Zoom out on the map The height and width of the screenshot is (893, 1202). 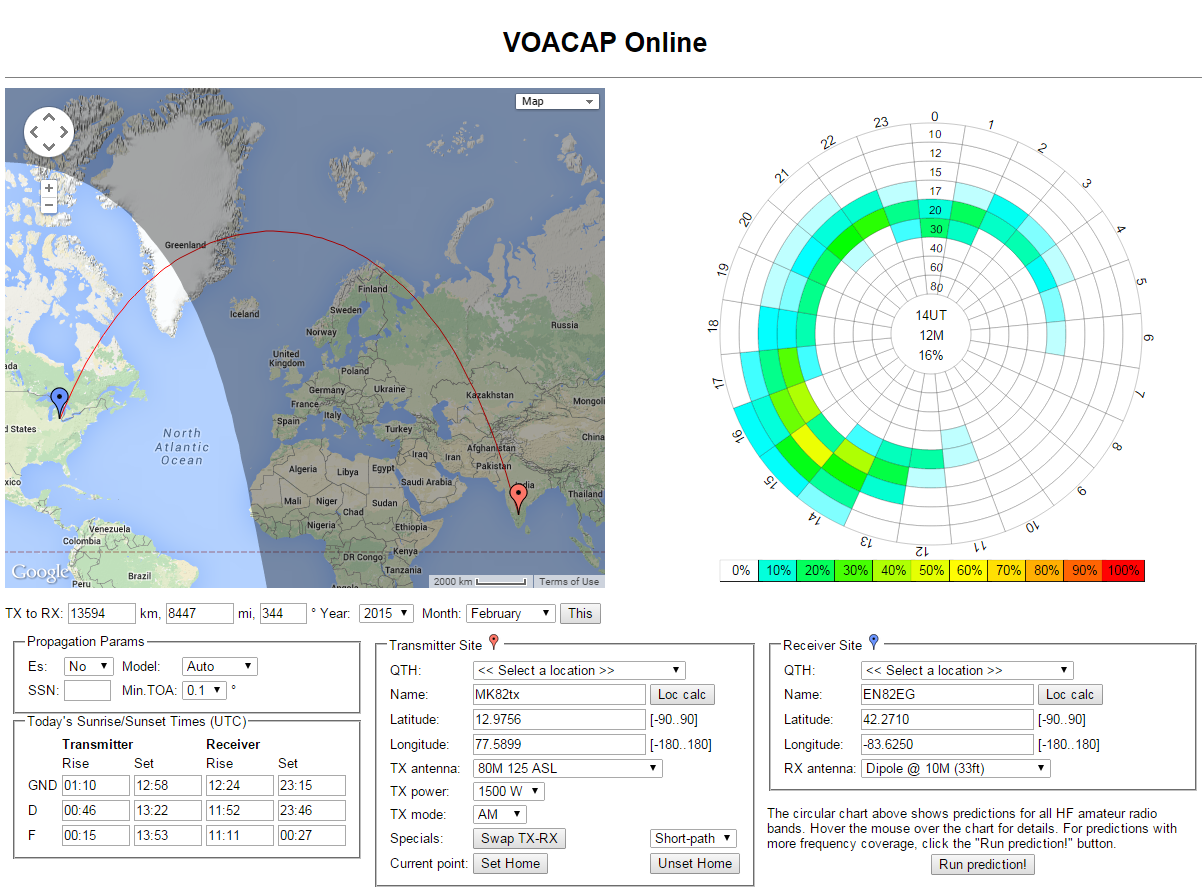[x=49, y=205]
